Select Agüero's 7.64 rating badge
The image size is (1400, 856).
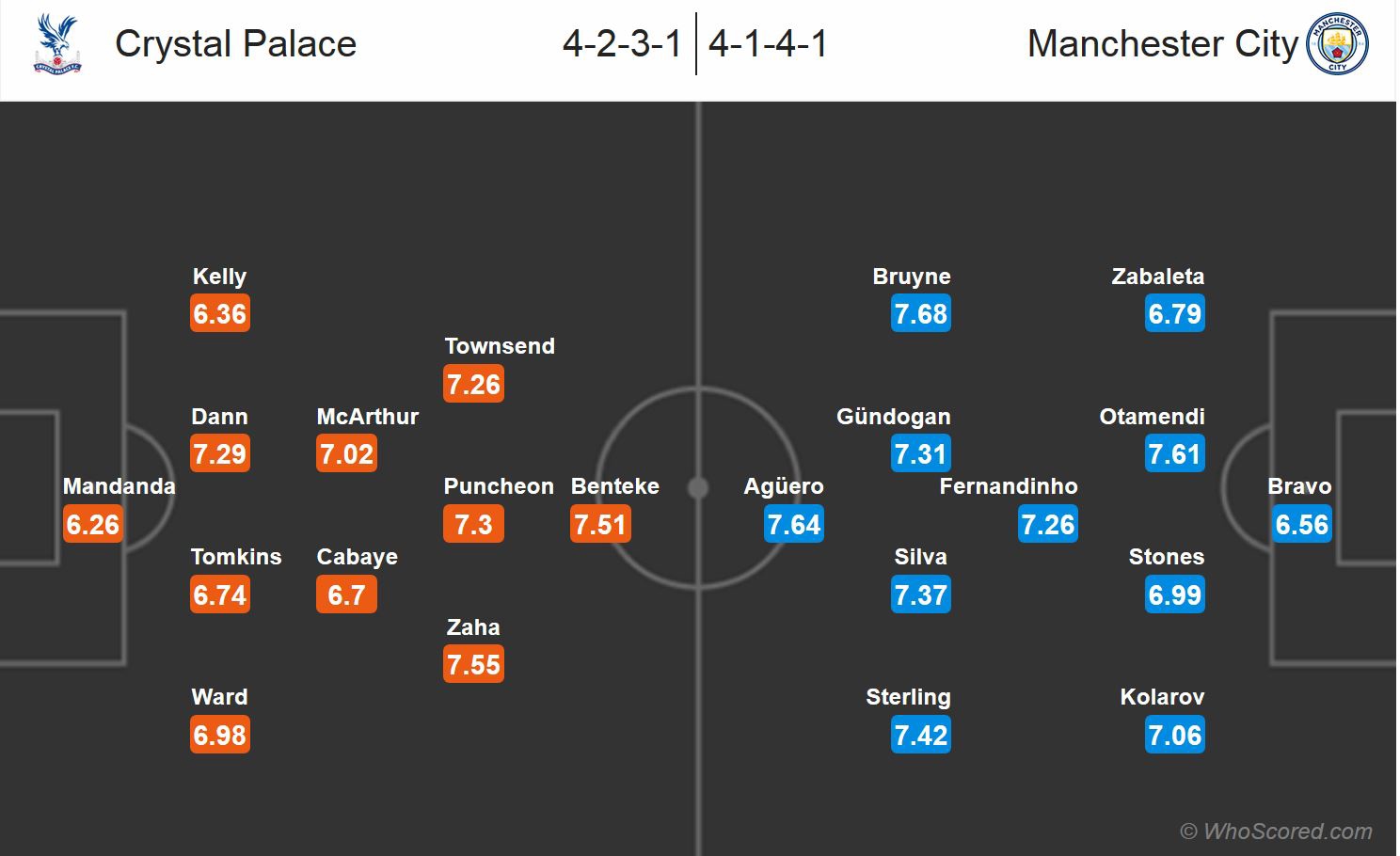[x=794, y=524]
